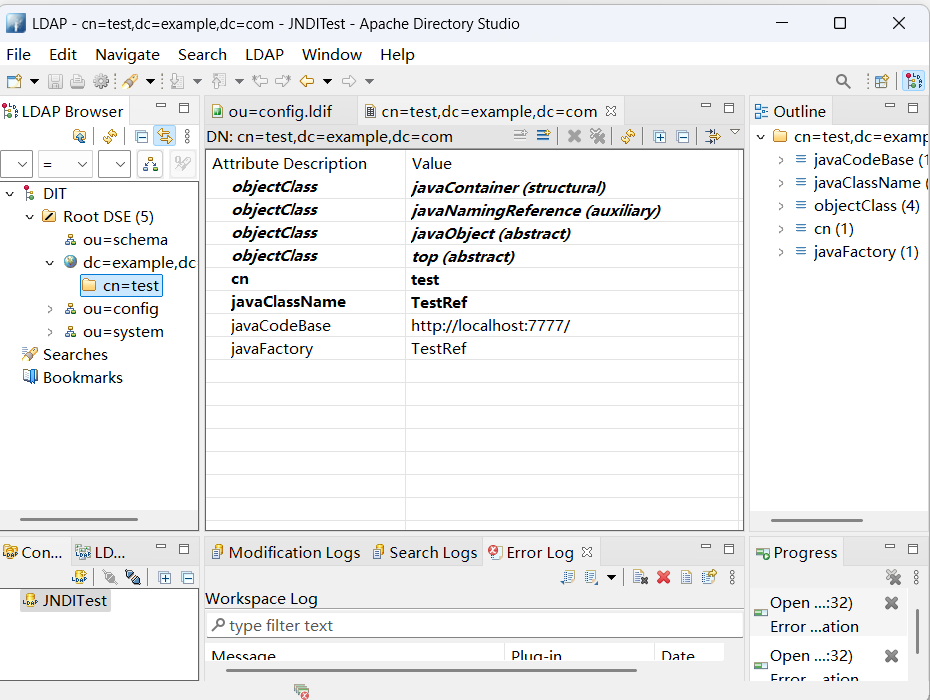Click Collapse All icon in entry editor toolbar

point(683,136)
